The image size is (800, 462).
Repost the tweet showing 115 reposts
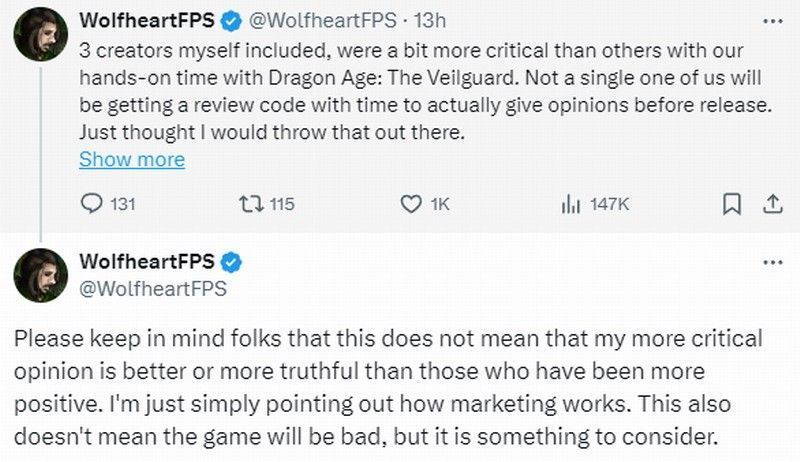tap(249, 204)
